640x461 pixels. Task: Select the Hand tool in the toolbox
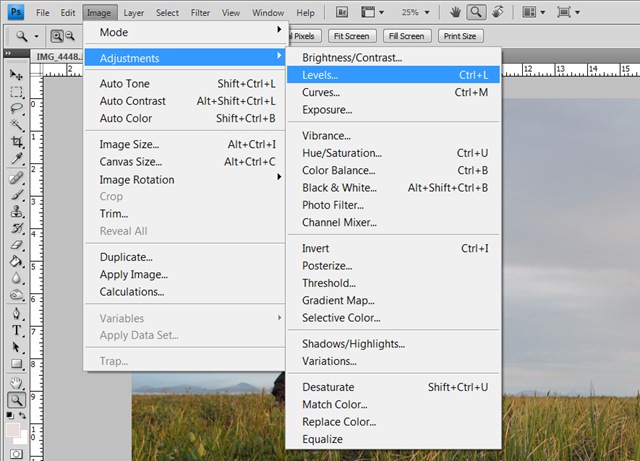click(x=16, y=383)
